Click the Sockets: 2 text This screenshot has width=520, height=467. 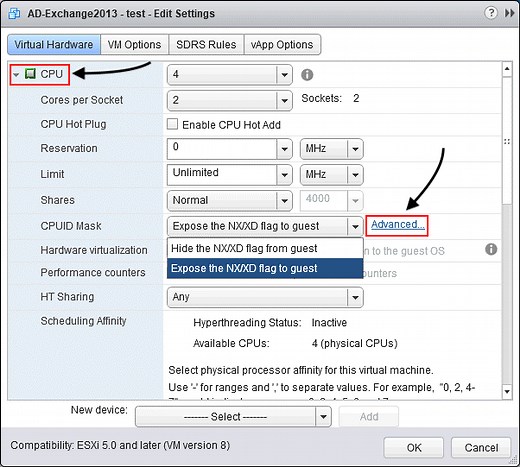coord(330,98)
